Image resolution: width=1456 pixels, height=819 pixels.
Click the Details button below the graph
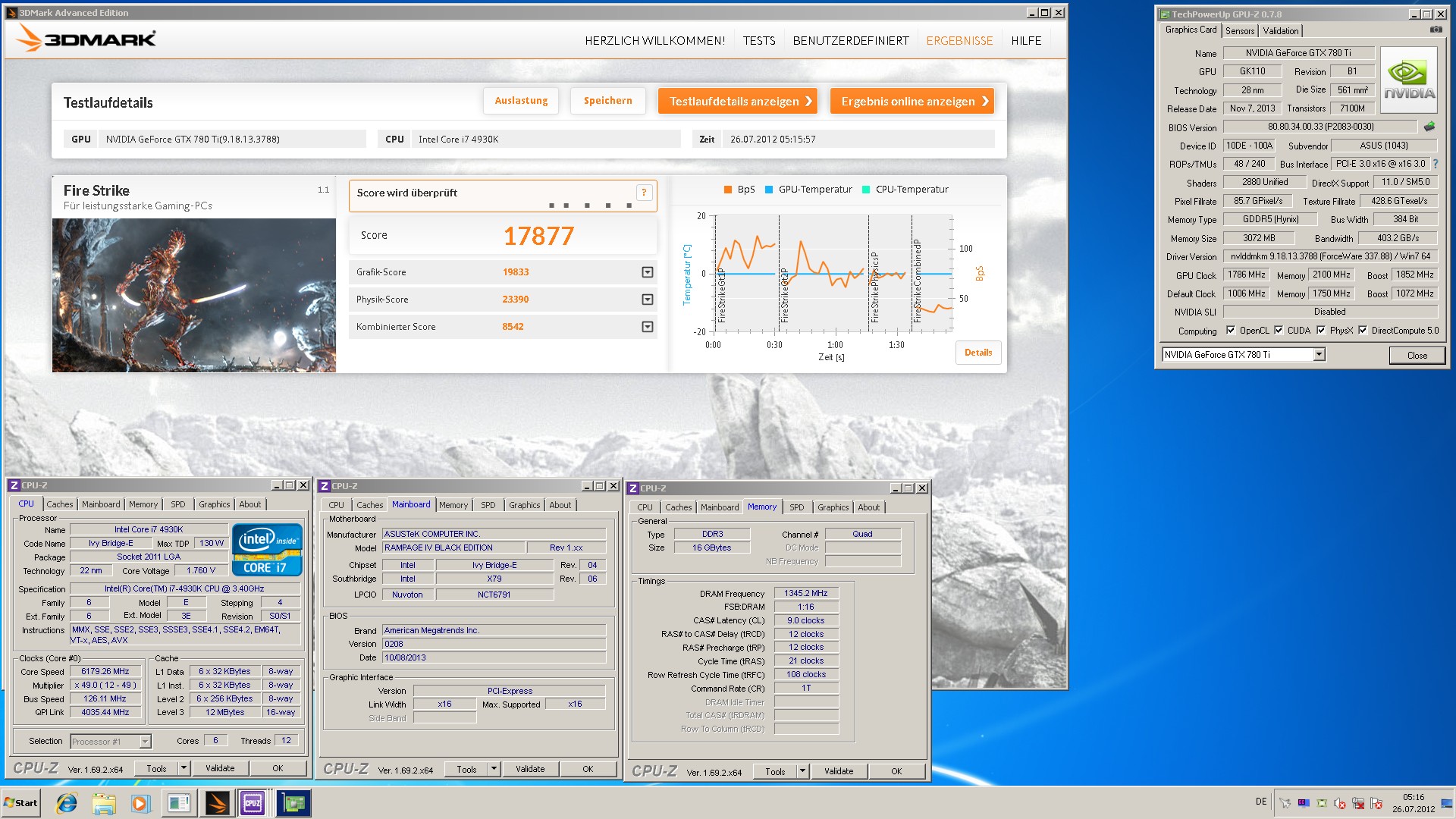pyautogui.click(x=978, y=353)
